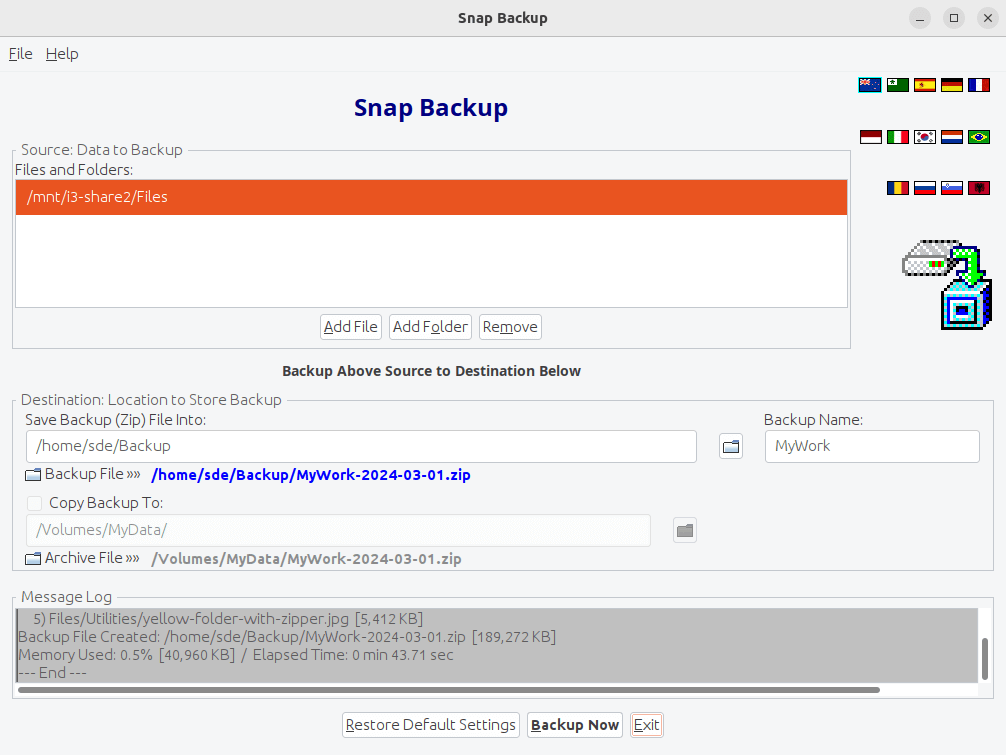Remove the selected source entry
This screenshot has width=1006, height=755.
(x=510, y=327)
